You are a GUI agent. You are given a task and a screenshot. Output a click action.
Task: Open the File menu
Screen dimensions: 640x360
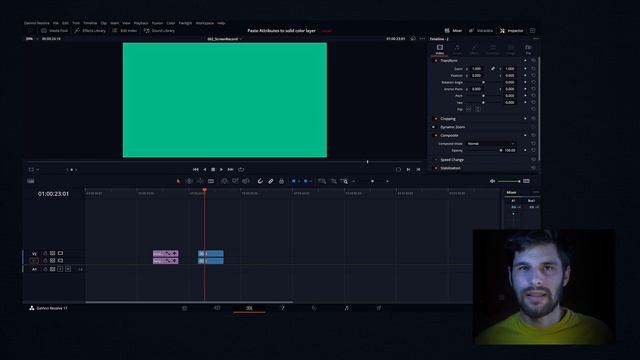[x=56, y=23]
